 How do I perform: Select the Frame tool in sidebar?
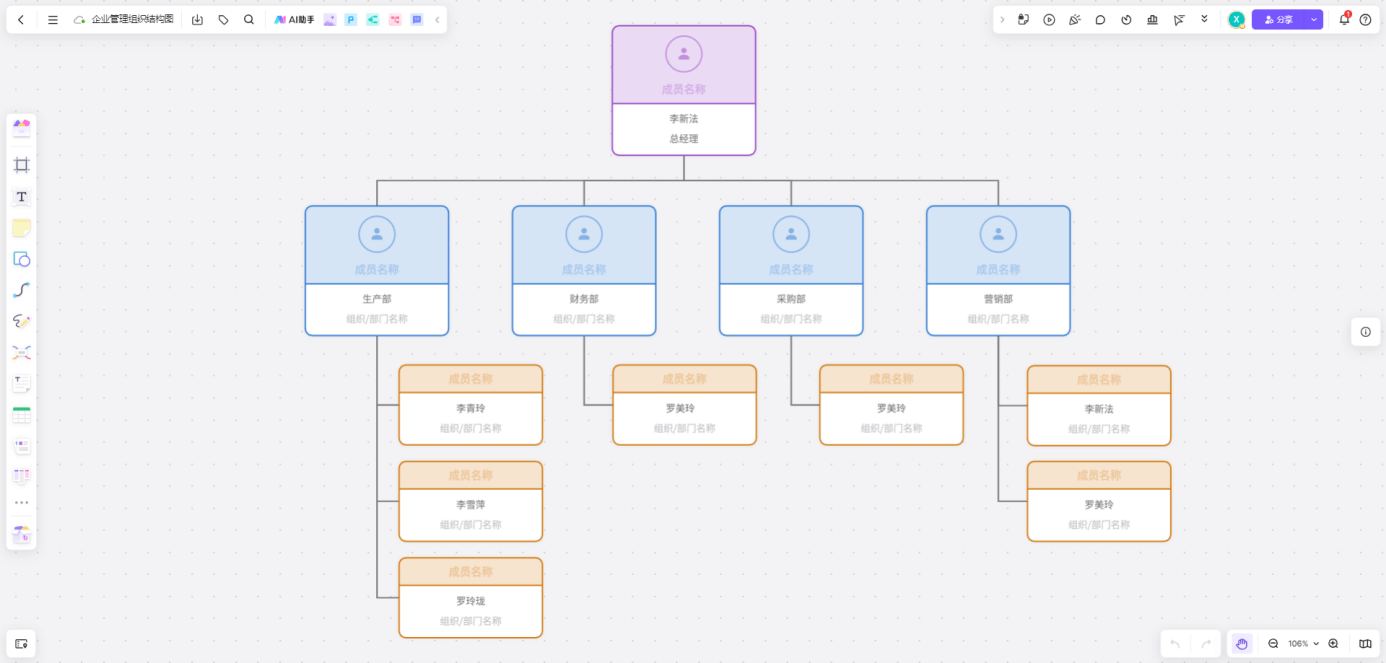pos(21,165)
